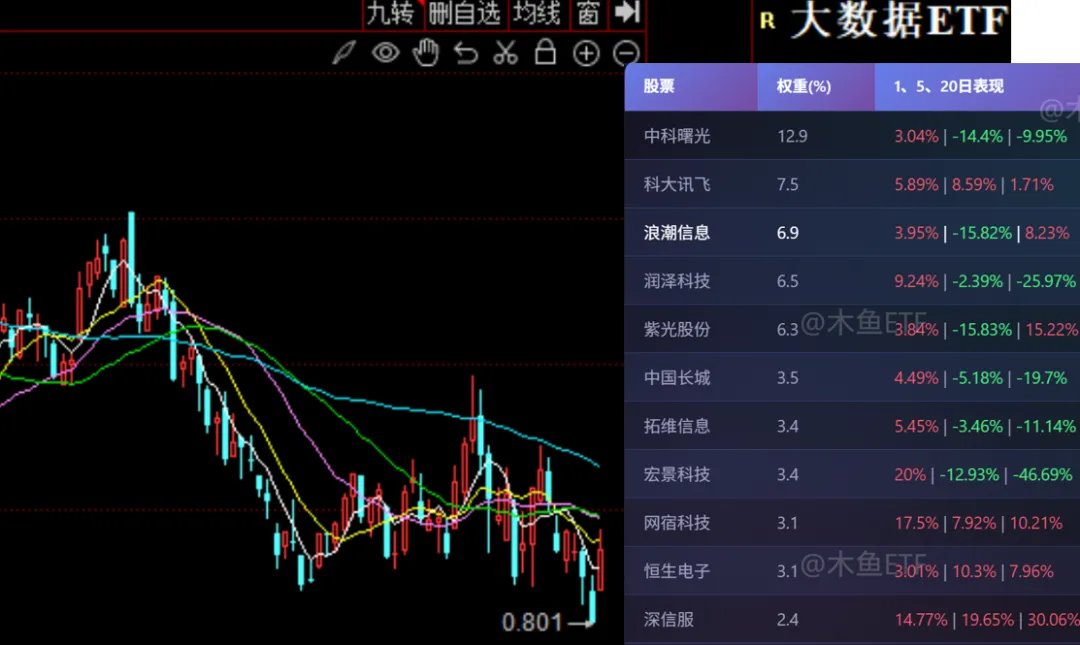Select the 浪潮信息 stock row
The width and height of the screenshot is (1080, 645).
click(852, 232)
